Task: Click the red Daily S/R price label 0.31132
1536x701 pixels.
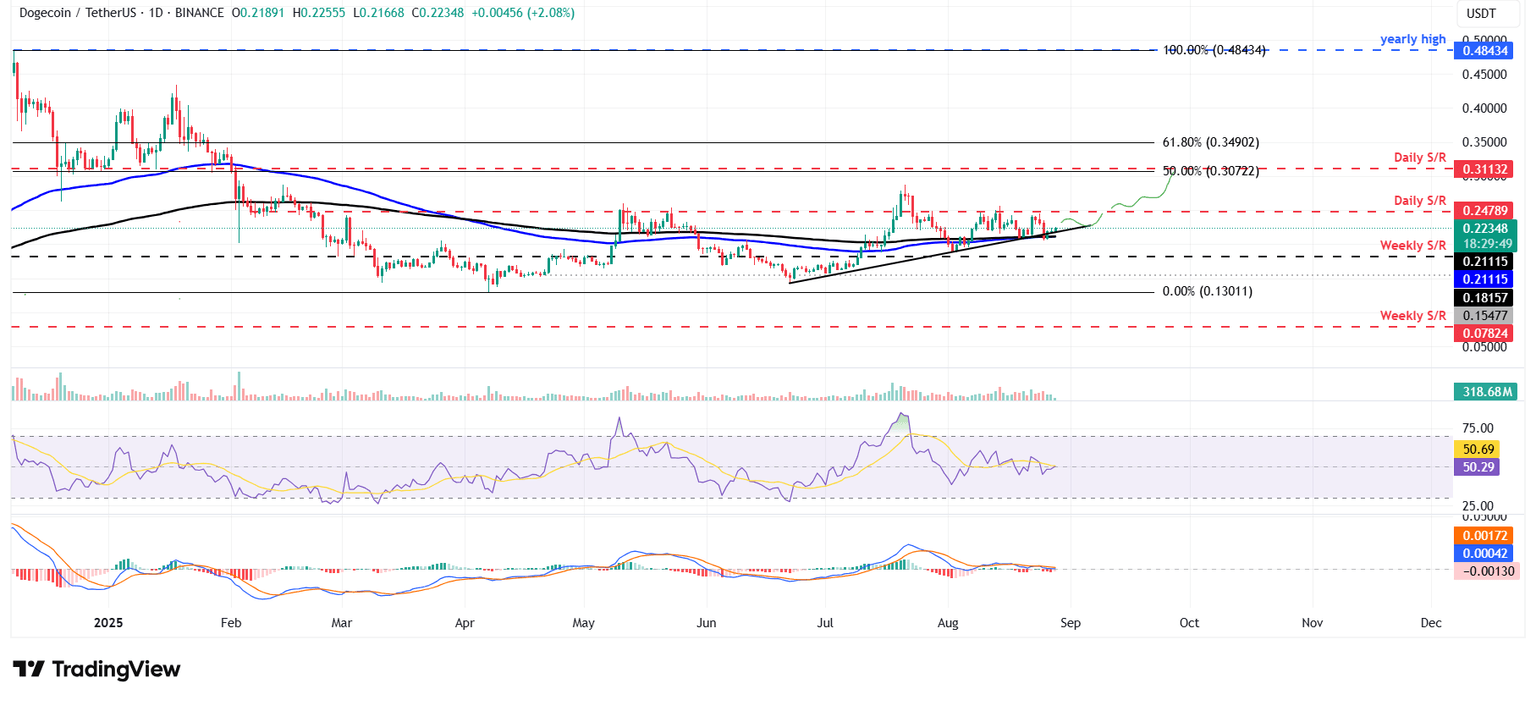Action: pos(1484,169)
